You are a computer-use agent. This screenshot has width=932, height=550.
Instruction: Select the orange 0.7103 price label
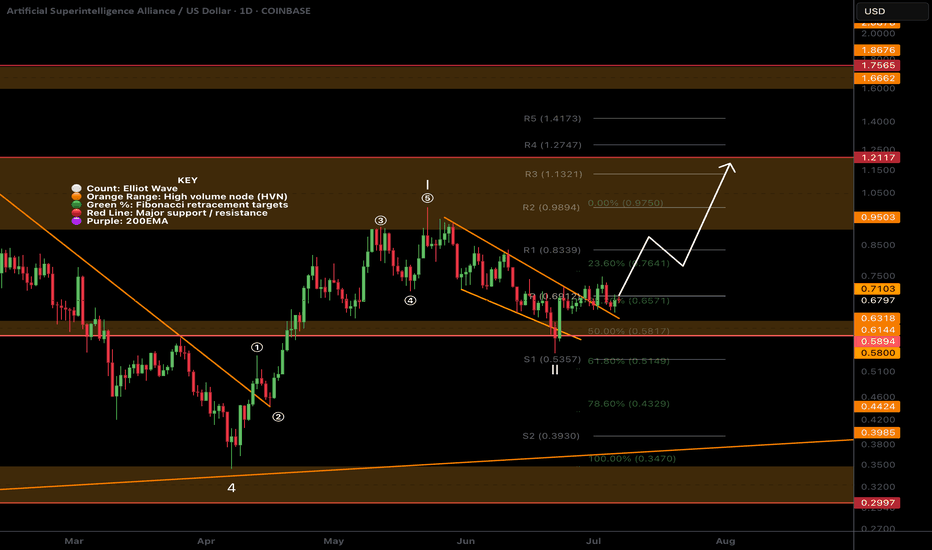(877, 289)
